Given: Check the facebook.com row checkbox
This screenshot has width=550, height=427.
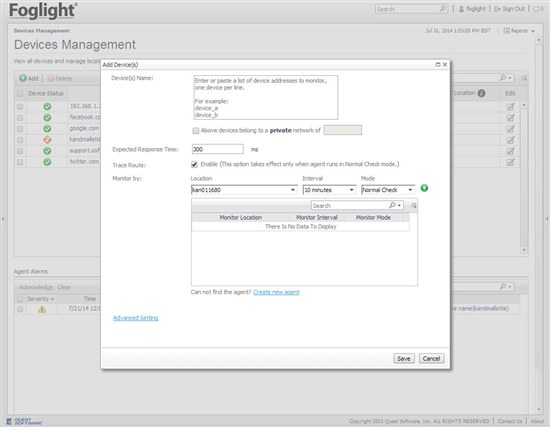Looking at the screenshot, I should tap(20, 118).
